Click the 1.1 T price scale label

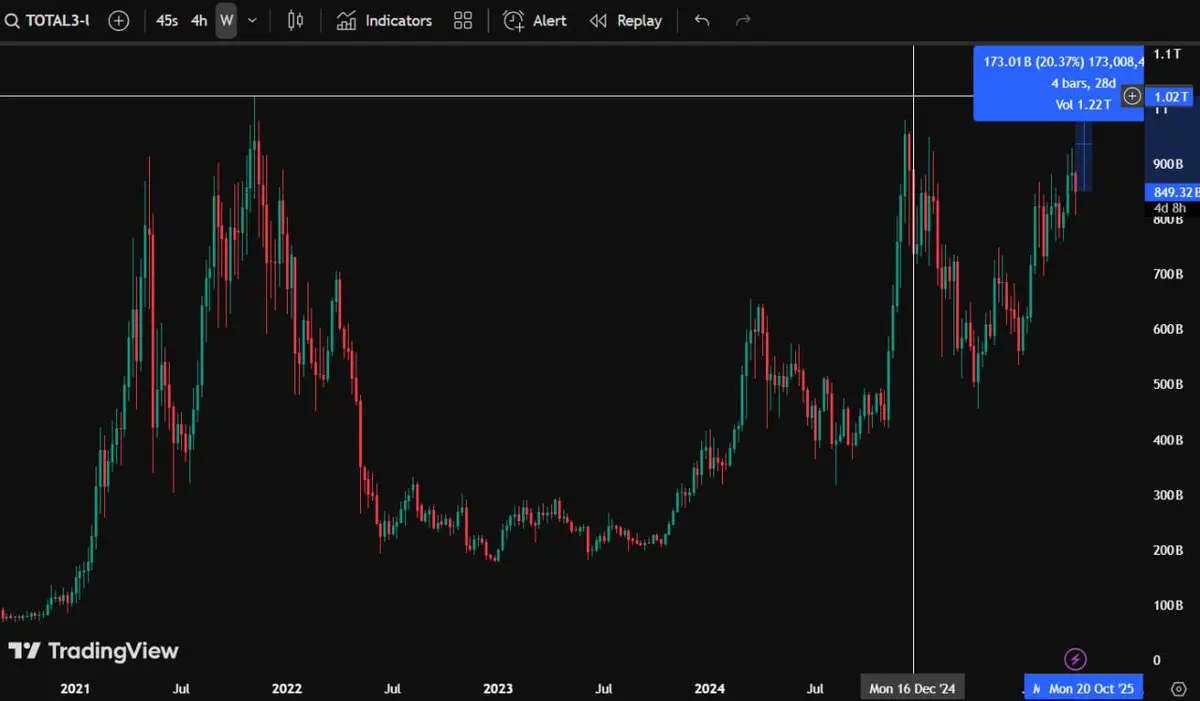1168,53
